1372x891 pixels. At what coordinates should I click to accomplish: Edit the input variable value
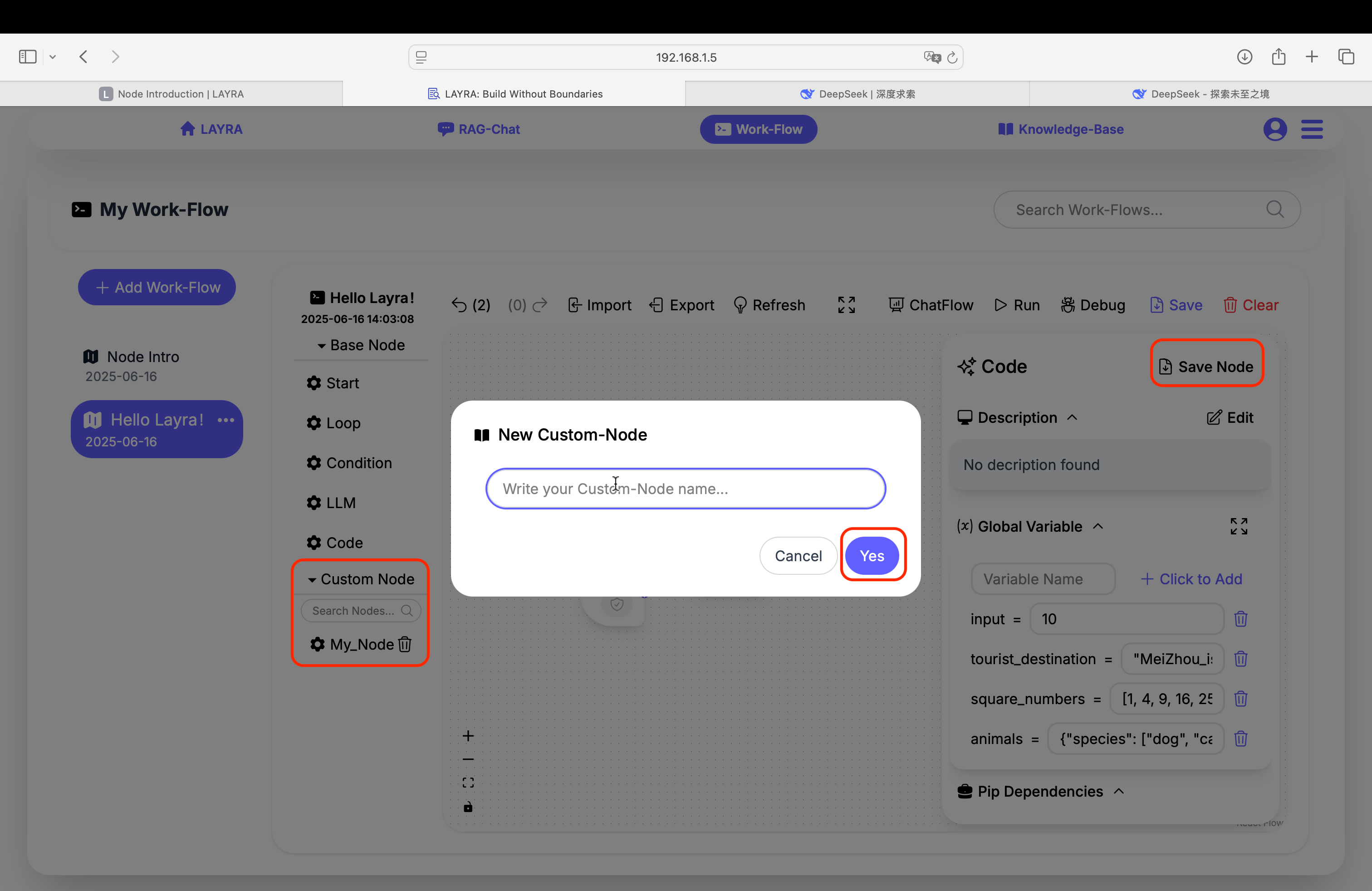1127,619
